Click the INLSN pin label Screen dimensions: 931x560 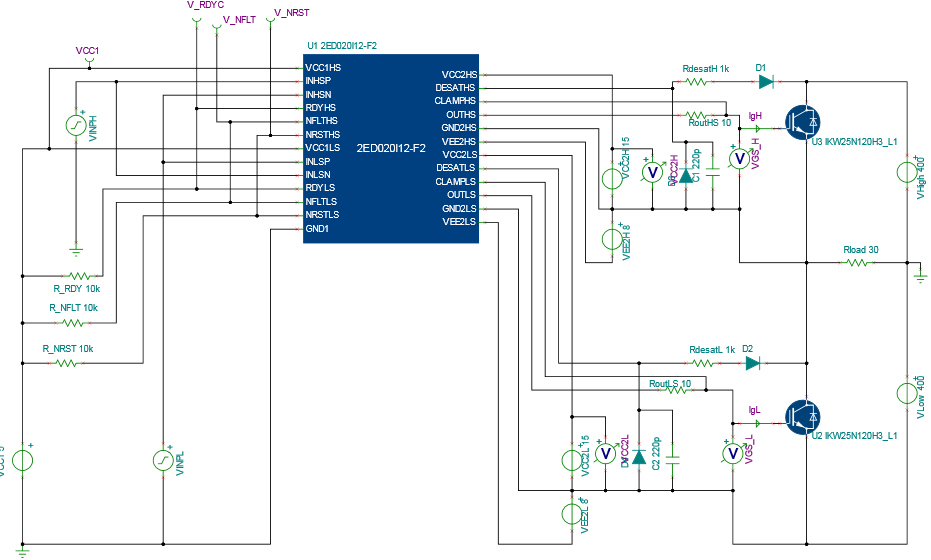tap(318, 175)
